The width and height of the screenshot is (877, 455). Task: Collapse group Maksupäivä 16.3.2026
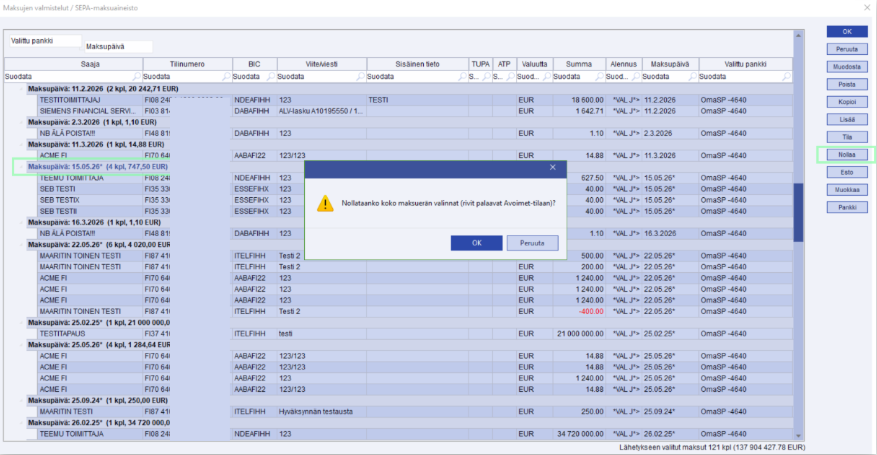pos(22,222)
